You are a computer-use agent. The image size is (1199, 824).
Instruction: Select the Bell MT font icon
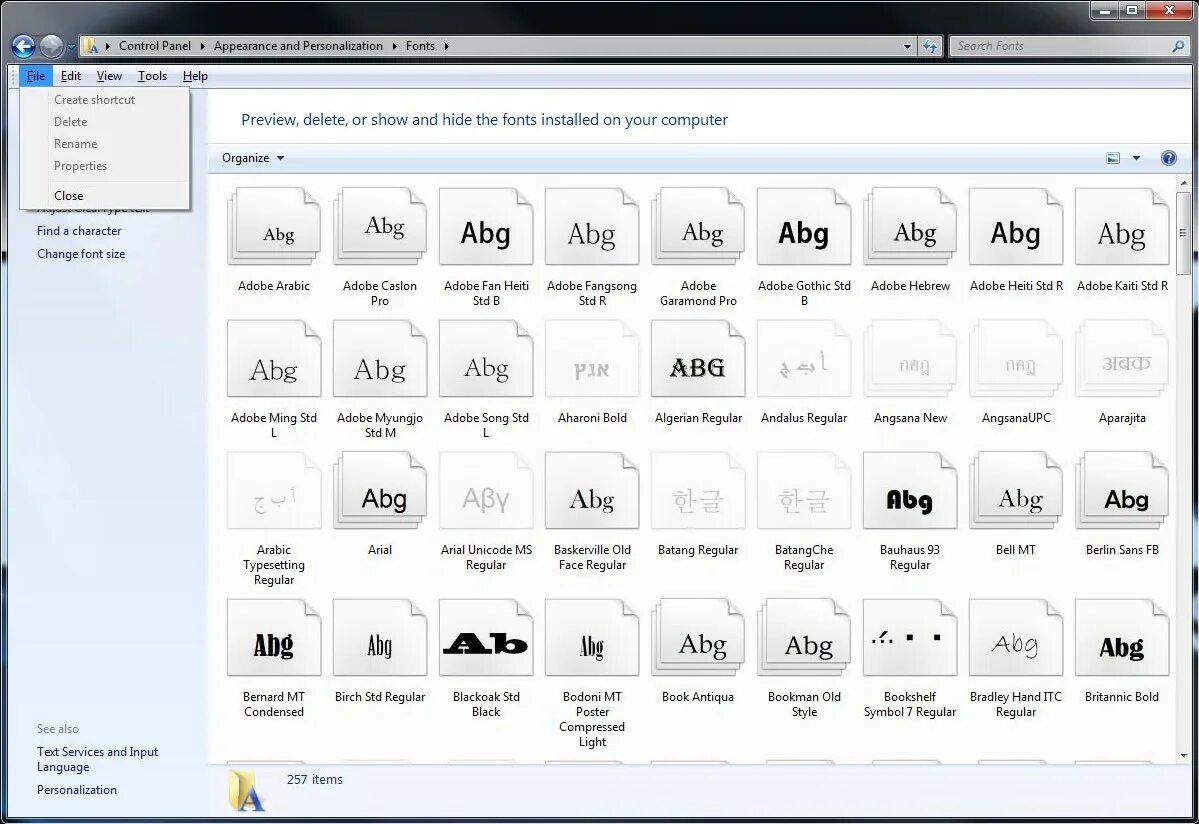[1015, 490]
